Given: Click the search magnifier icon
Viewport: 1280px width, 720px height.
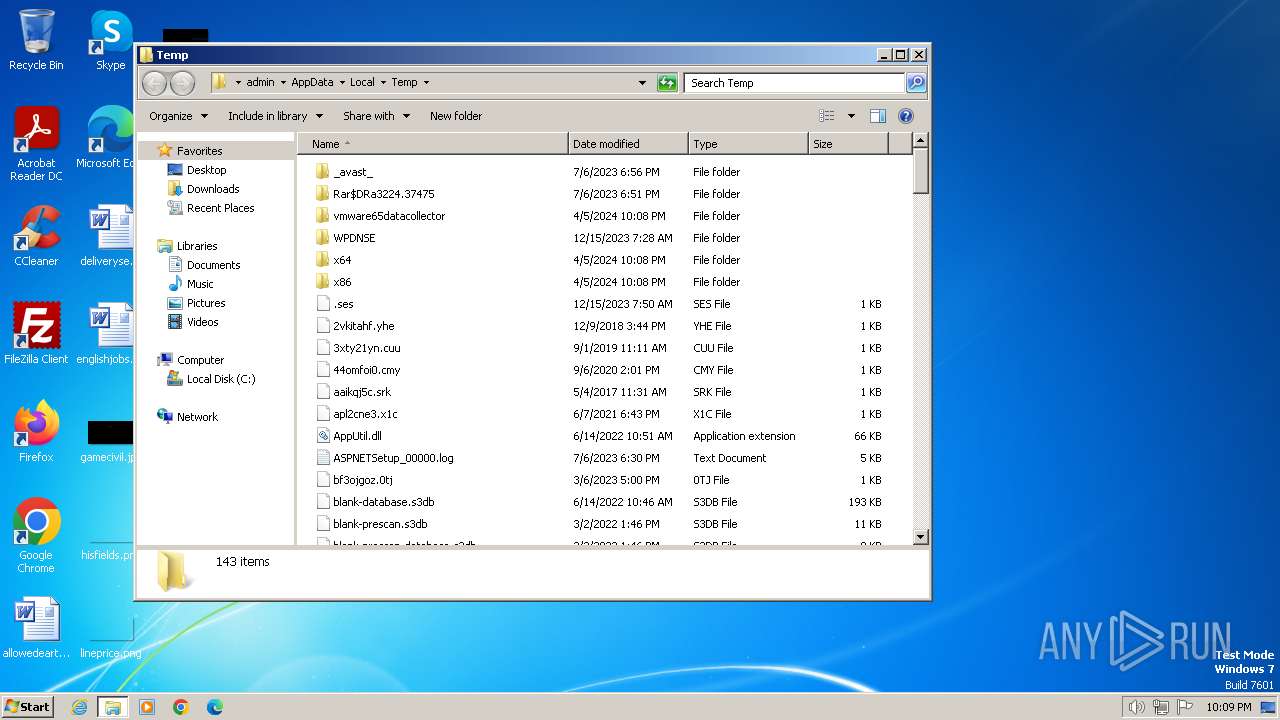Looking at the screenshot, I should click(x=915, y=83).
